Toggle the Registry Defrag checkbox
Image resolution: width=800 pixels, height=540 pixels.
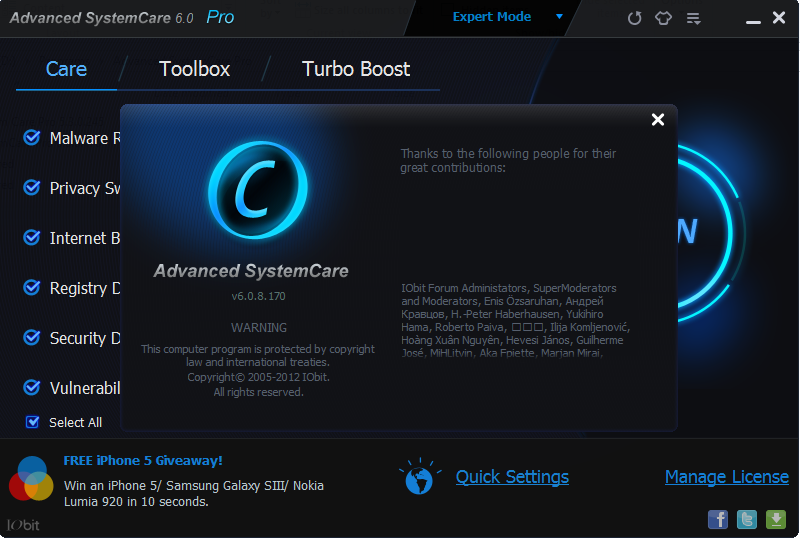click(x=32, y=287)
